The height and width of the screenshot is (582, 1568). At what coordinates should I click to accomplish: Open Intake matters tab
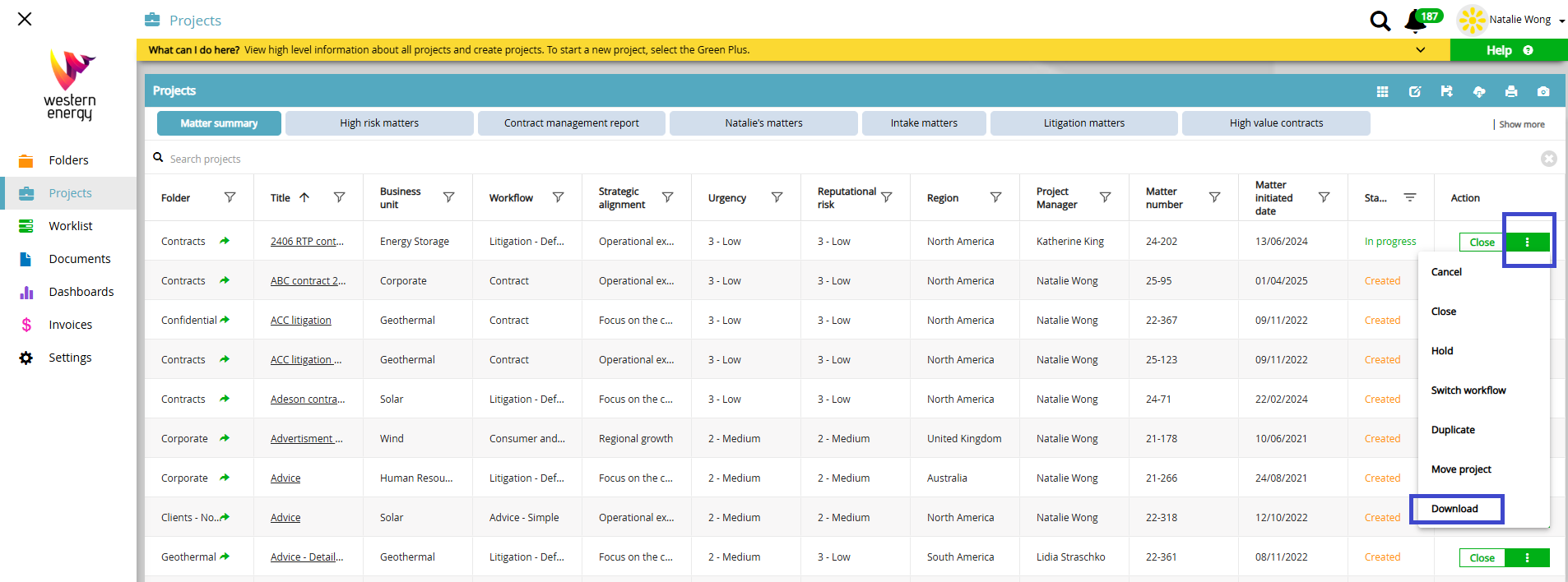point(924,123)
